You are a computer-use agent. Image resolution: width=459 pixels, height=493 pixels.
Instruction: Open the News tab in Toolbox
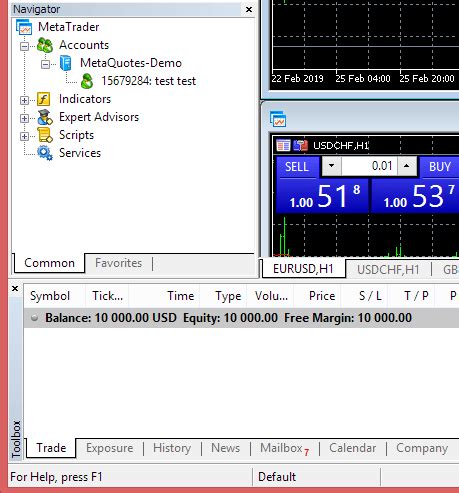point(225,448)
